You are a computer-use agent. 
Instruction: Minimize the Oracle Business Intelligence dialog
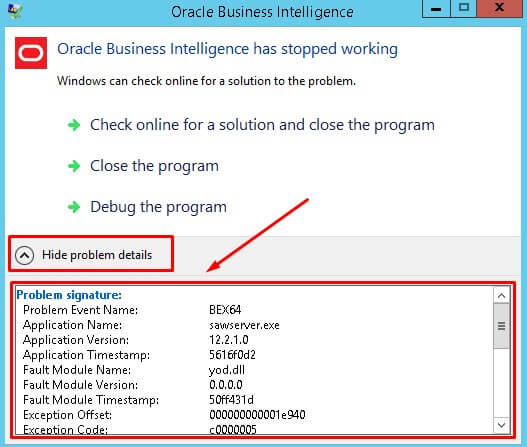click(436, 8)
